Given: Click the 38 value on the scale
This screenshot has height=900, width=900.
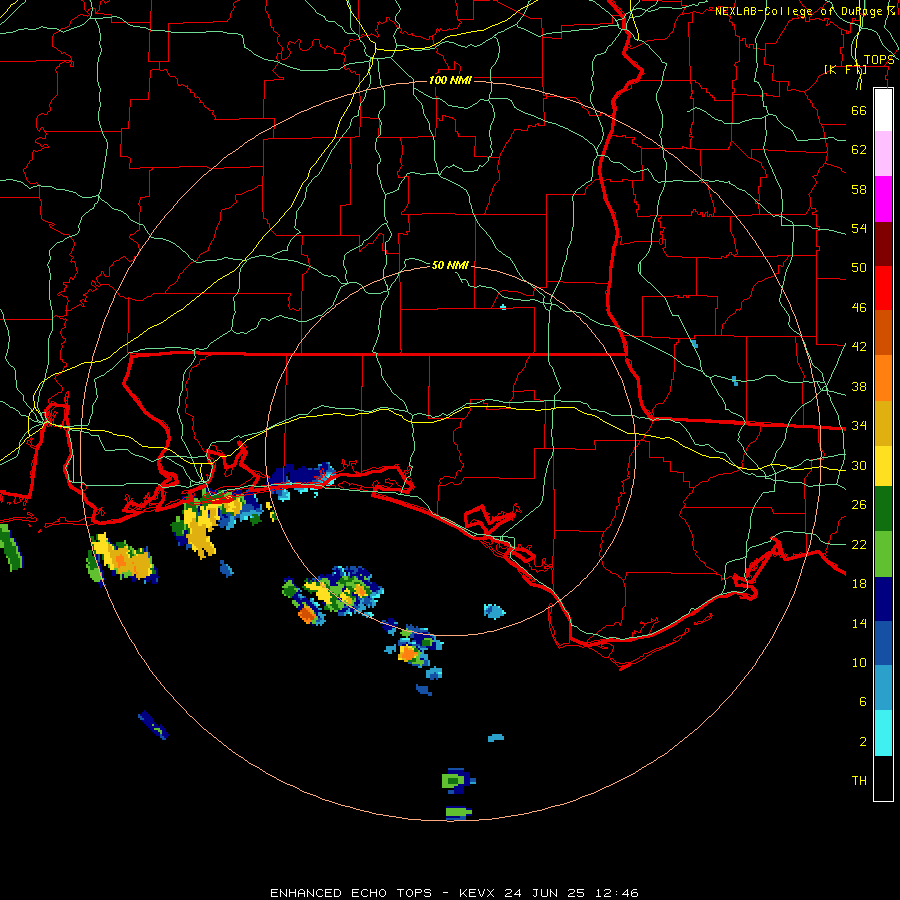Looking at the screenshot, I should [x=859, y=386].
